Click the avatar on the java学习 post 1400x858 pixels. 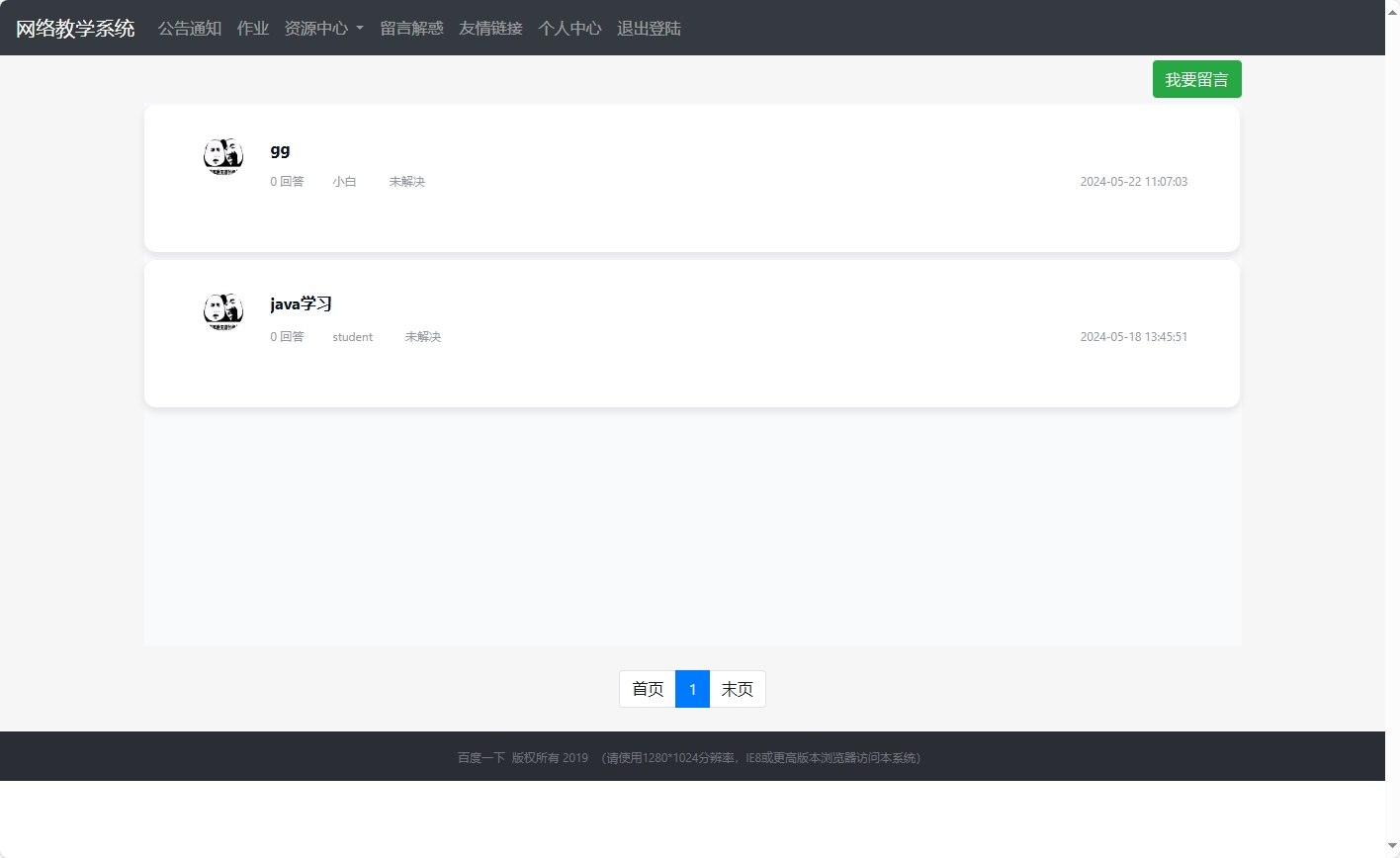click(x=223, y=311)
